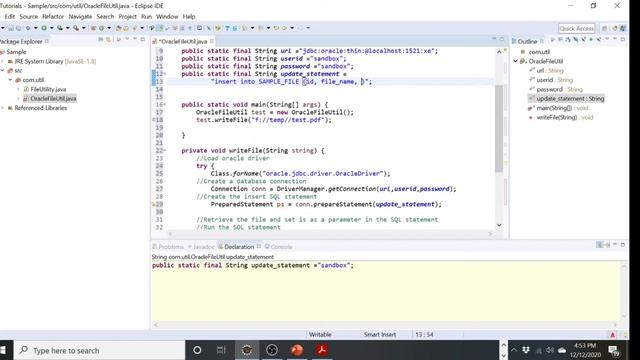
Task: Click the Windows 'Type here to search' box
Action: (100, 350)
